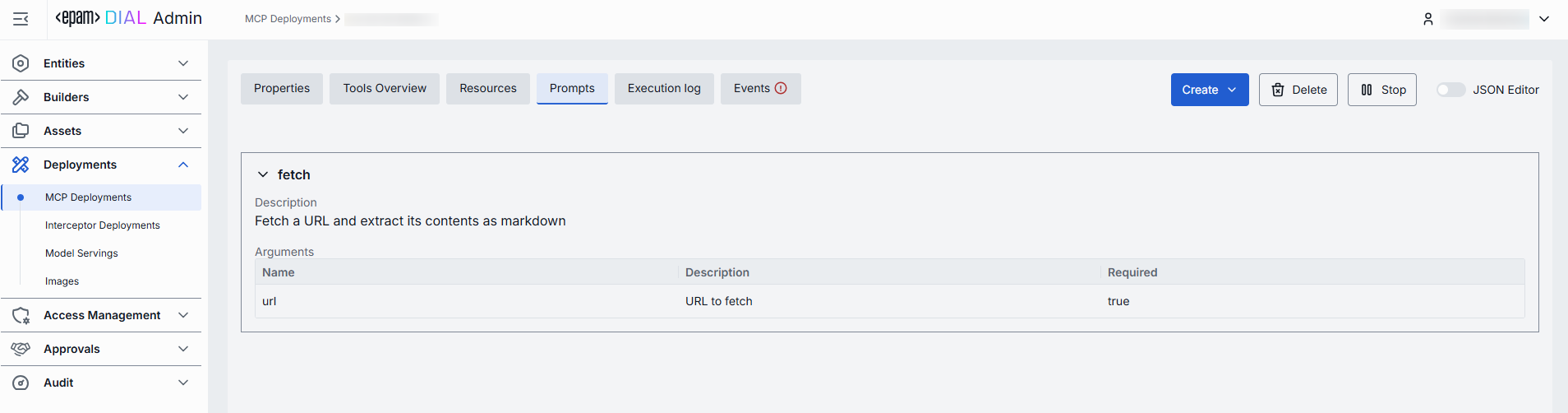Collapse the fetch prompt section
Viewport: 1568px width, 413px height.
[x=263, y=174]
